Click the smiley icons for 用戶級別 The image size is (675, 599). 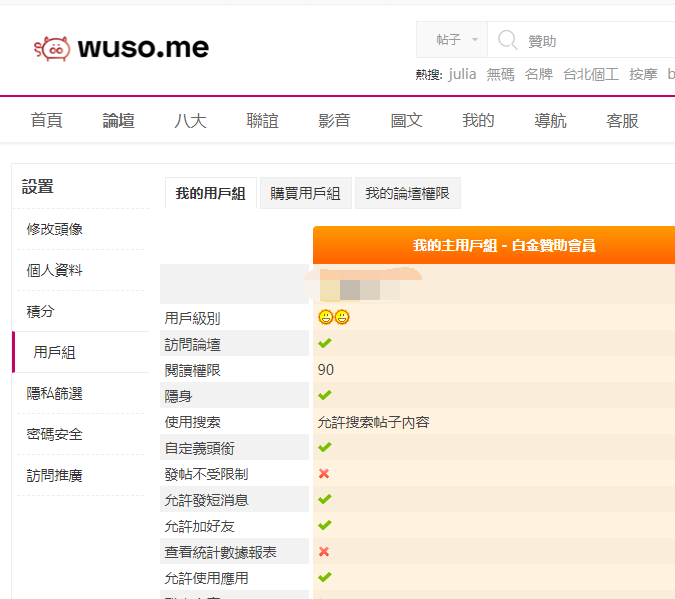(334, 317)
